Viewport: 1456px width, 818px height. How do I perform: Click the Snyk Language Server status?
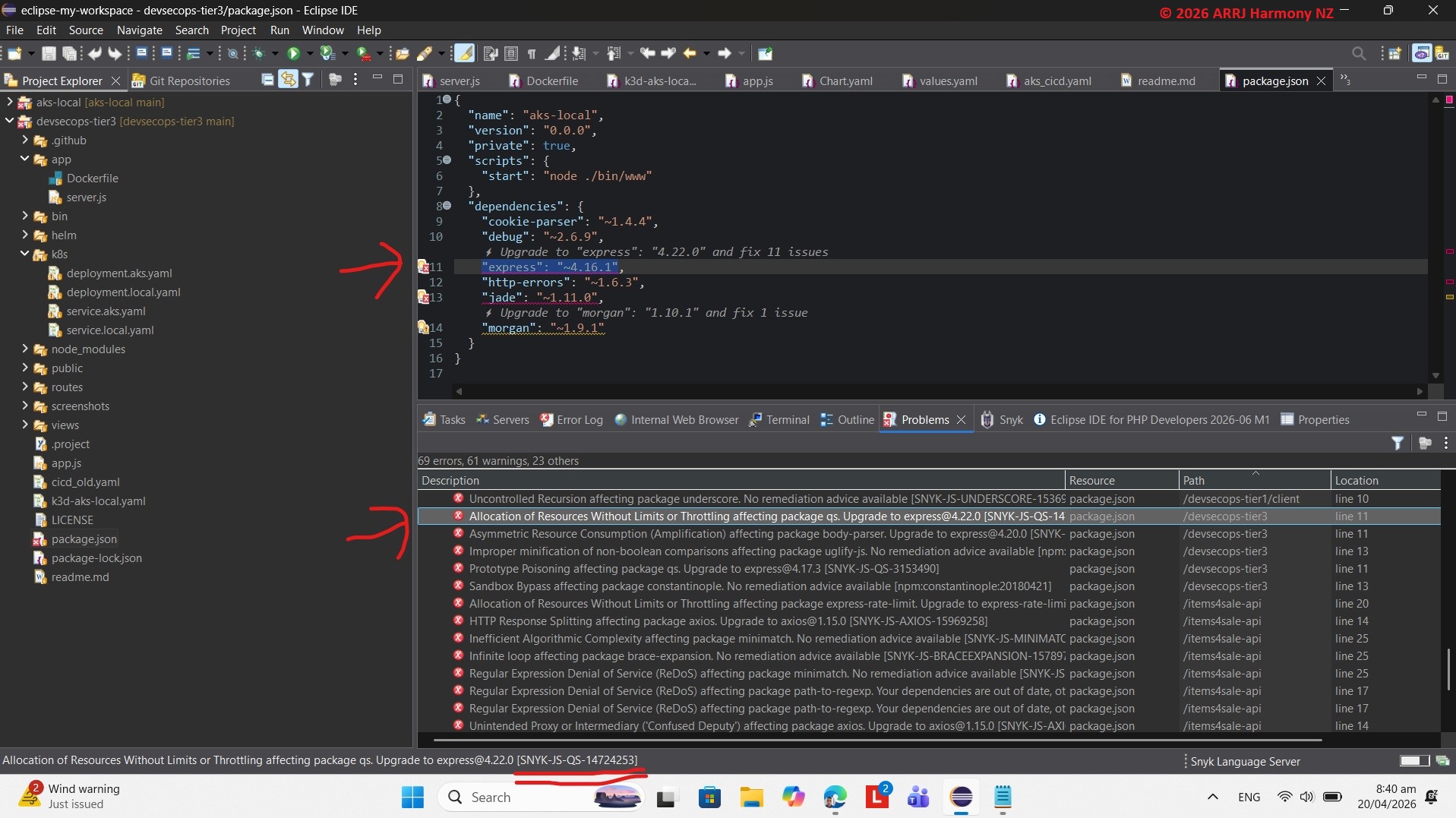[1245, 761]
